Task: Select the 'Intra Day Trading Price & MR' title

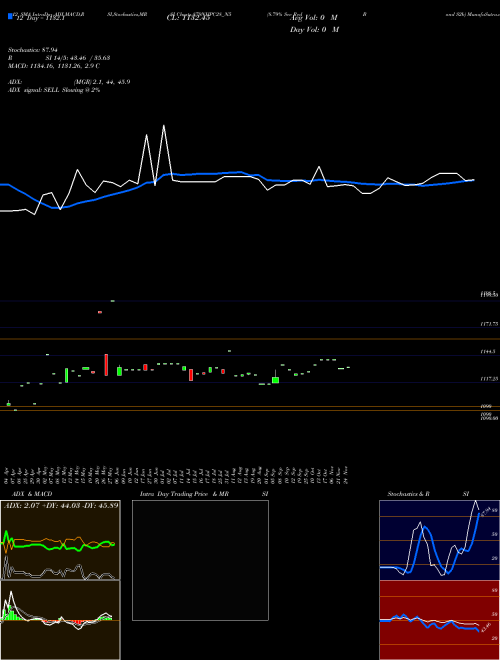Action: point(184,494)
